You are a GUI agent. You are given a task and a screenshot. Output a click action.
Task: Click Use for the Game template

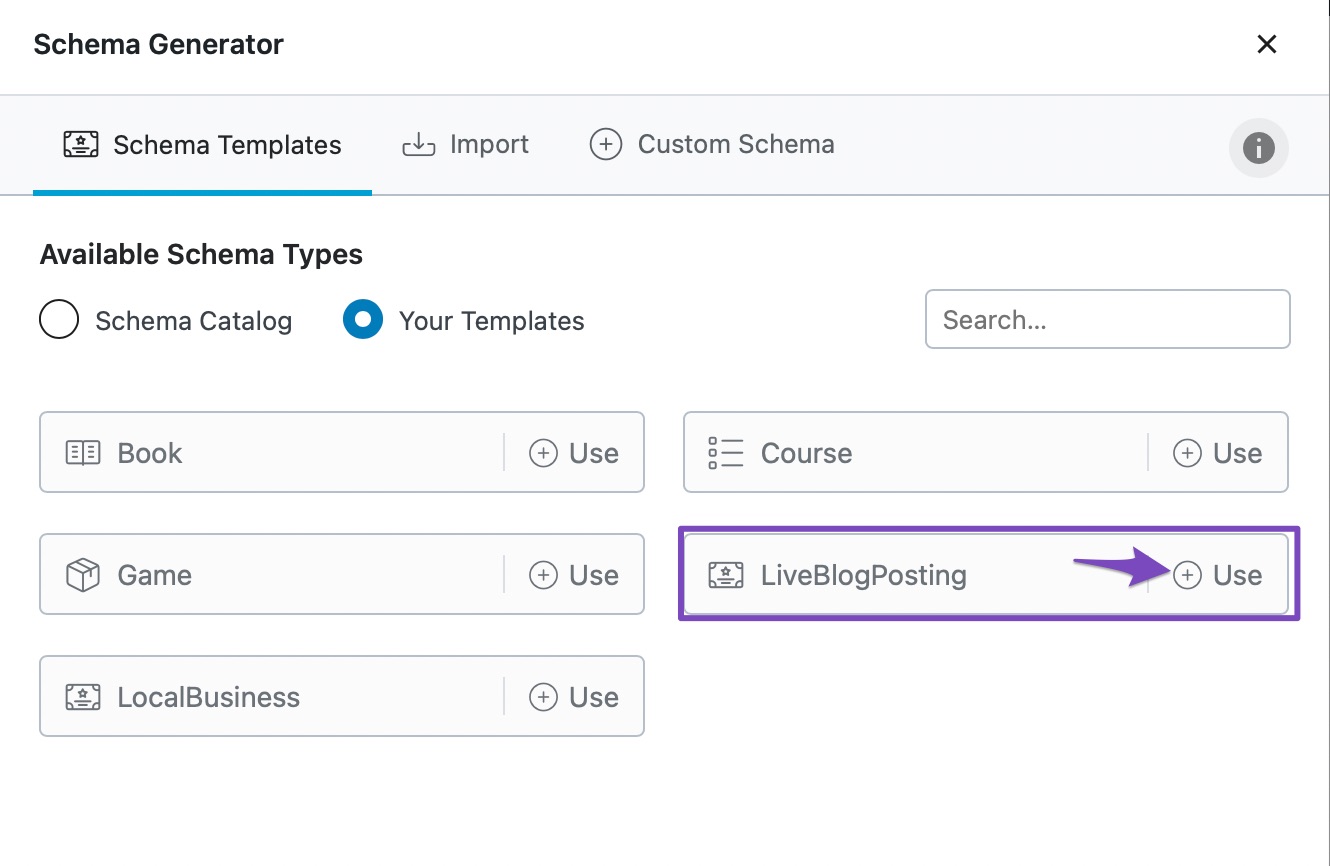(x=574, y=575)
